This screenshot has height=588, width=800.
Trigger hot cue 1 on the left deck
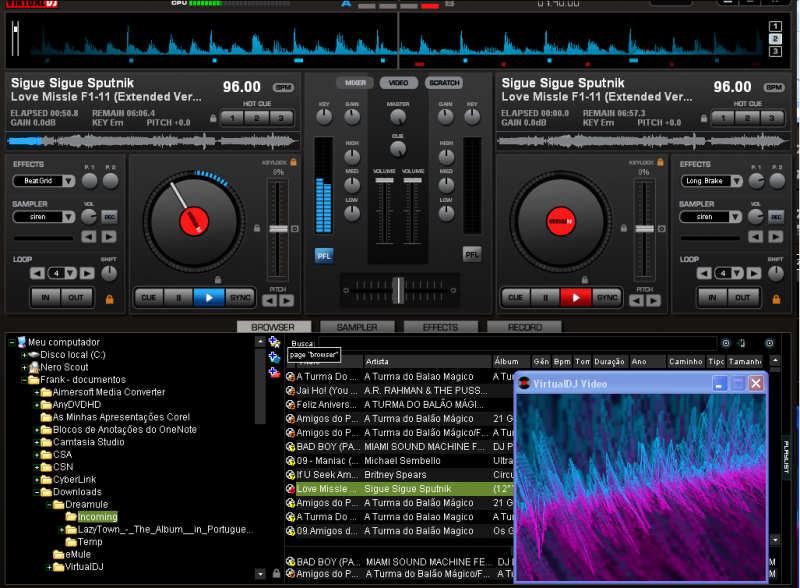click(233, 118)
